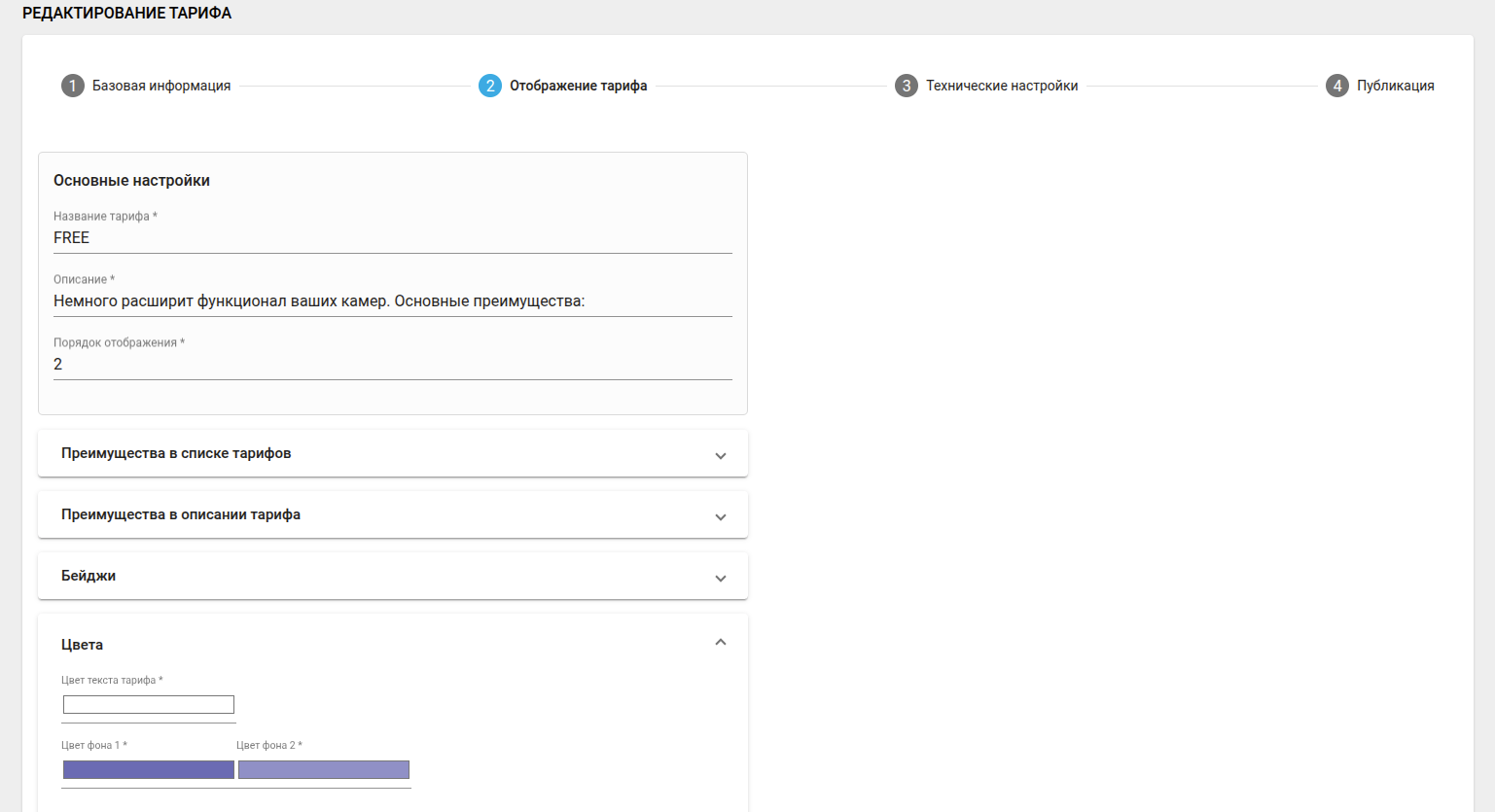The height and width of the screenshot is (812, 1495).
Task: Open Технические настройки step
Action: pyautogui.click(x=1002, y=86)
